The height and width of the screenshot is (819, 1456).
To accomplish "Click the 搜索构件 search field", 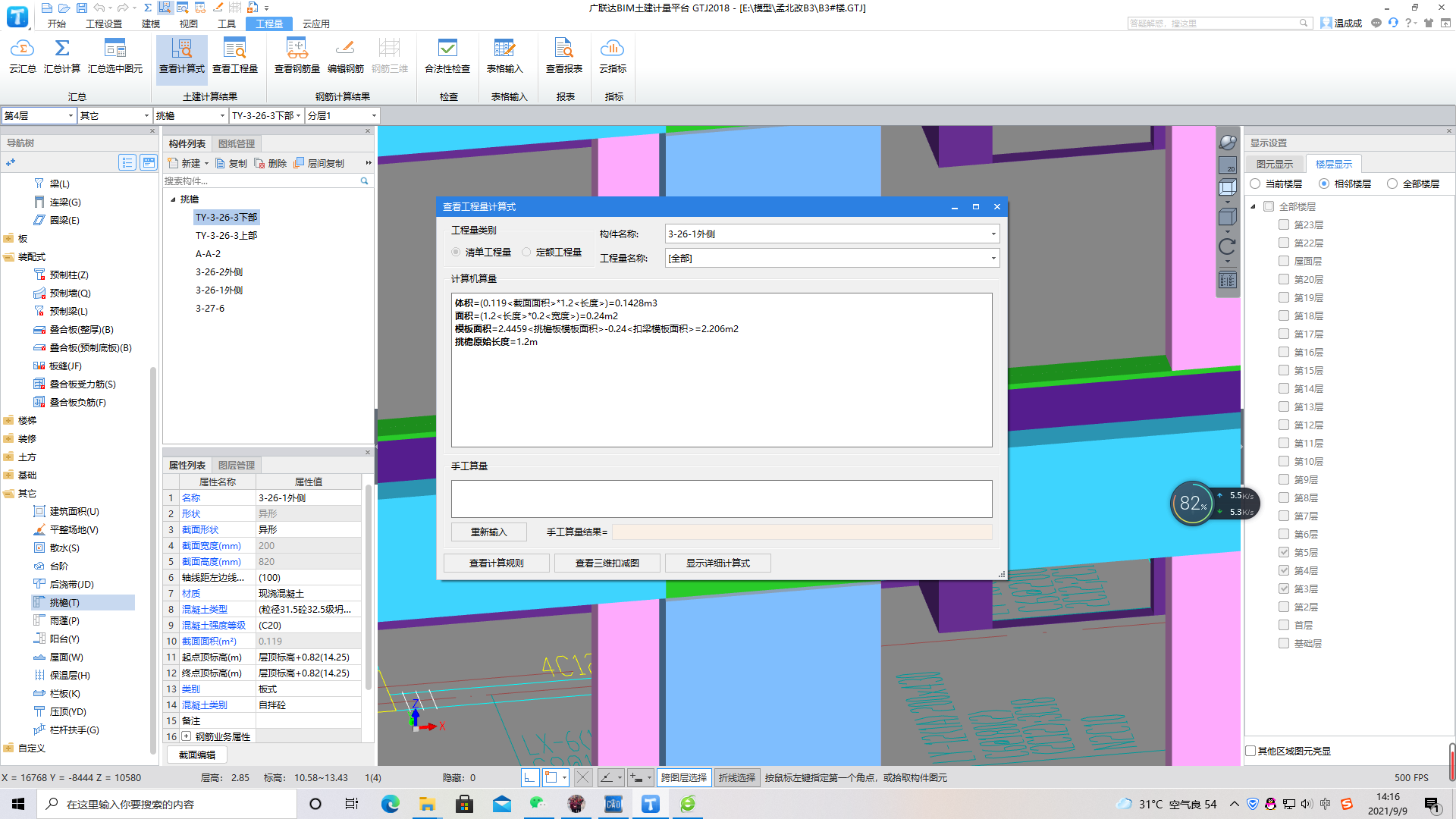I will pos(262,181).
